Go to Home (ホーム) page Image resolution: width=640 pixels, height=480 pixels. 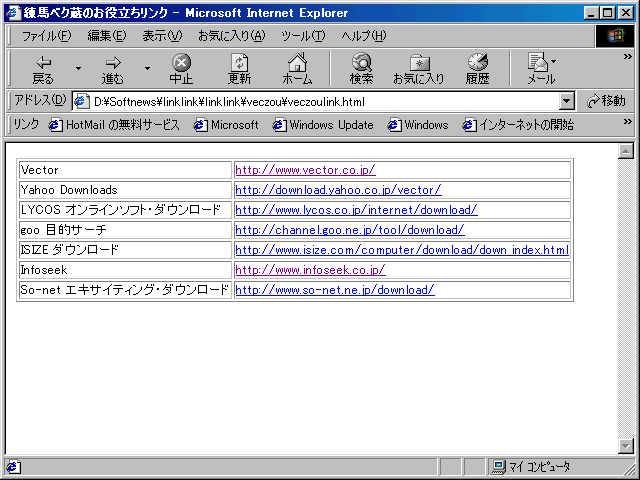coord(297,69)
